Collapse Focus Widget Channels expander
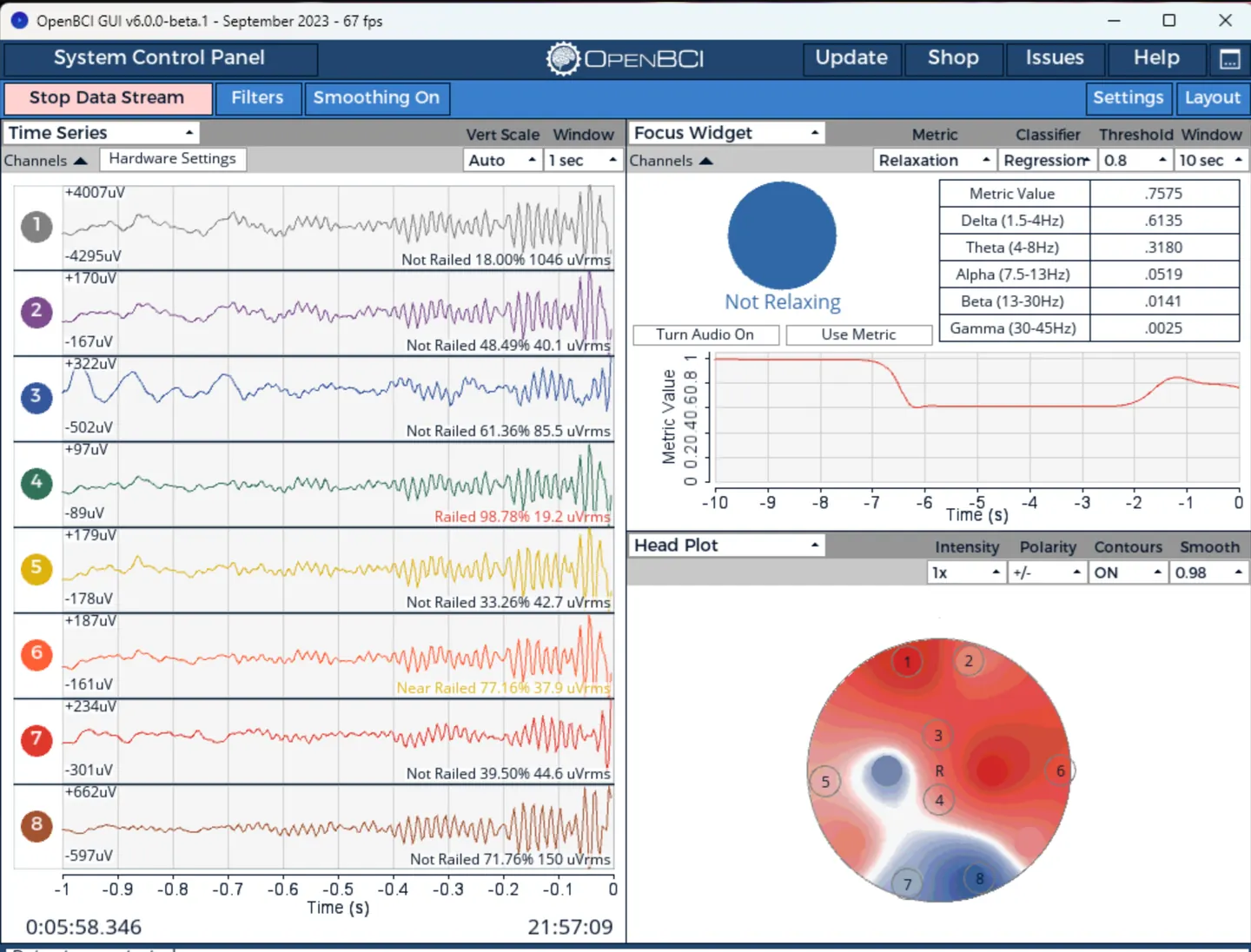 pos(672,161)
